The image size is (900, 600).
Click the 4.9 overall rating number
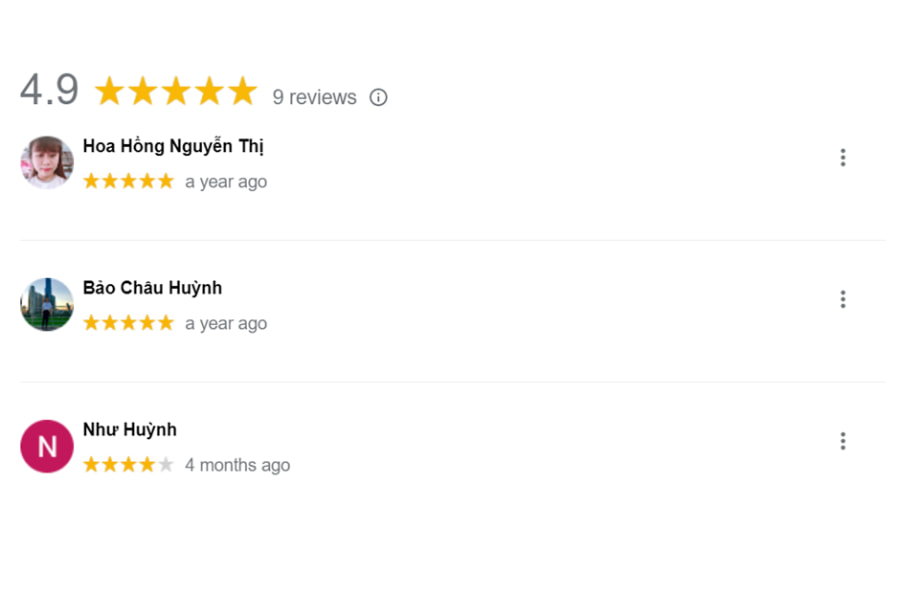(49, 91)
